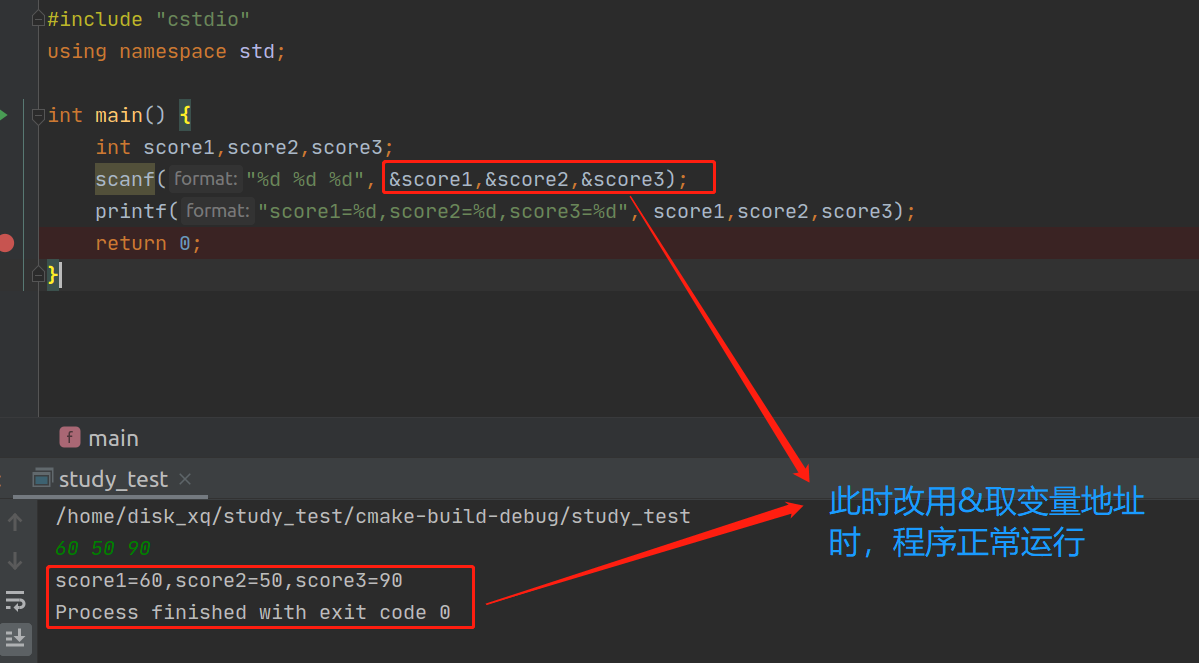Click the format: hint in the printf call

pyautogui.click(x=218, y=211)
